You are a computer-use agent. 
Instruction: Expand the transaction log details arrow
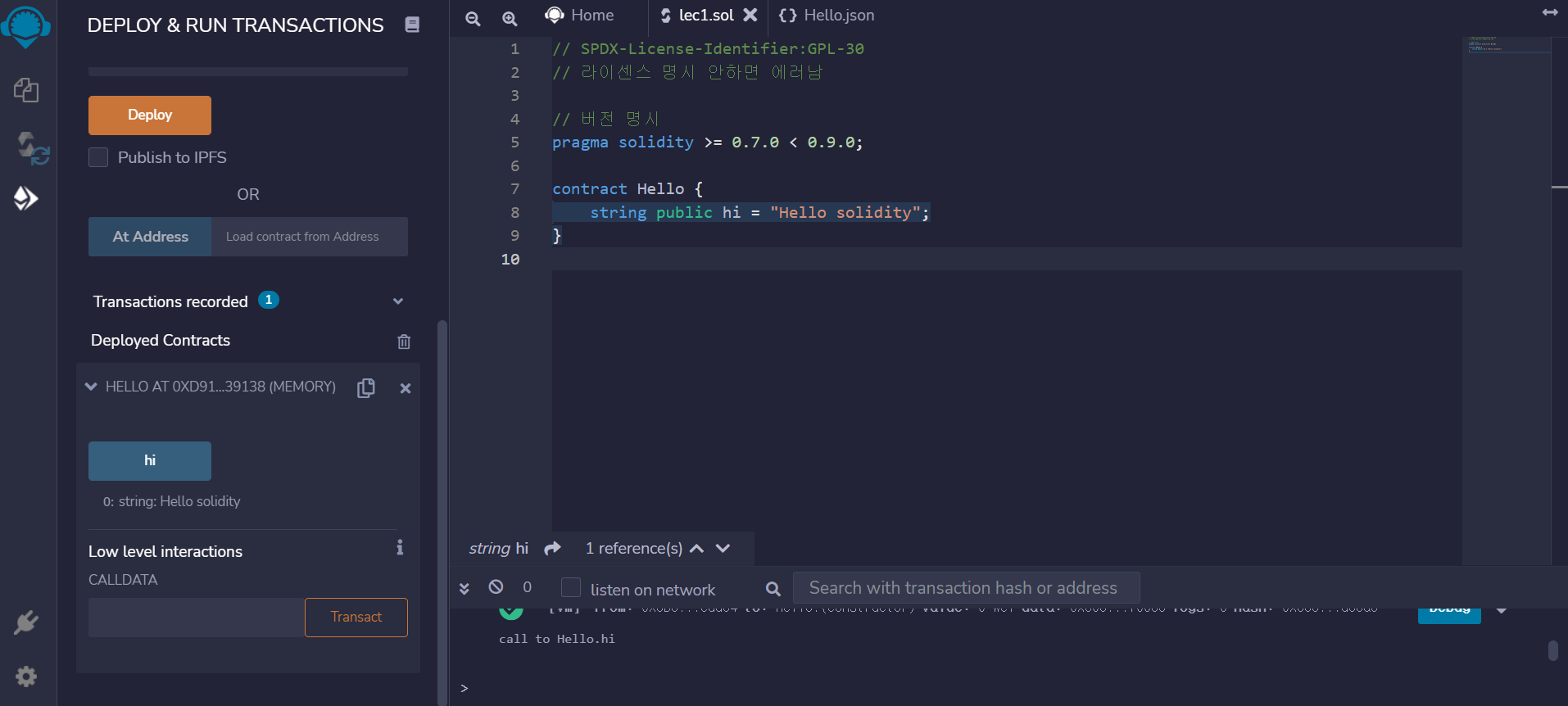point(1502,611)
